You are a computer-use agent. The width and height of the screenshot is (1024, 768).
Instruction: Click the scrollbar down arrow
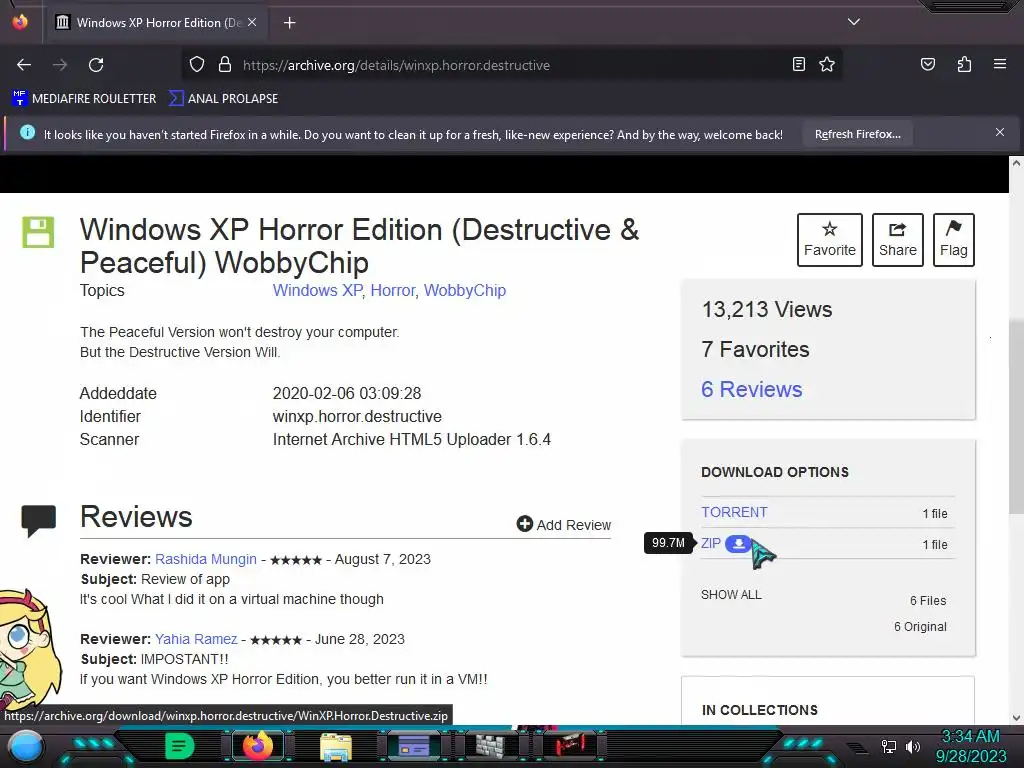pos(1016,718)
